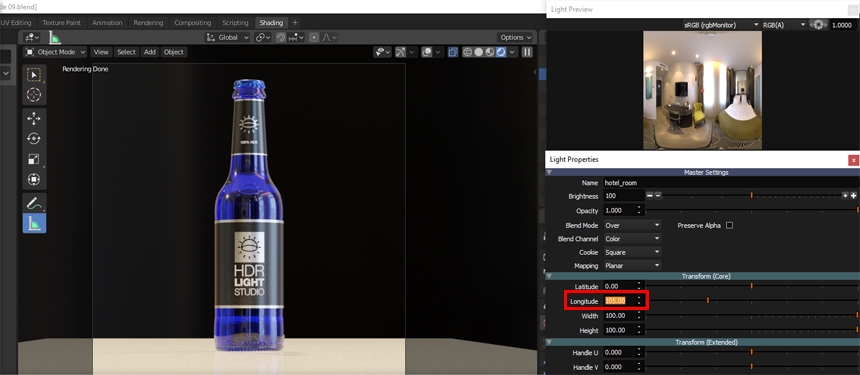Open object visibility and selectability dropdown
The height and width of the screenshot is (375, 860).
click(x=382, y=52)
